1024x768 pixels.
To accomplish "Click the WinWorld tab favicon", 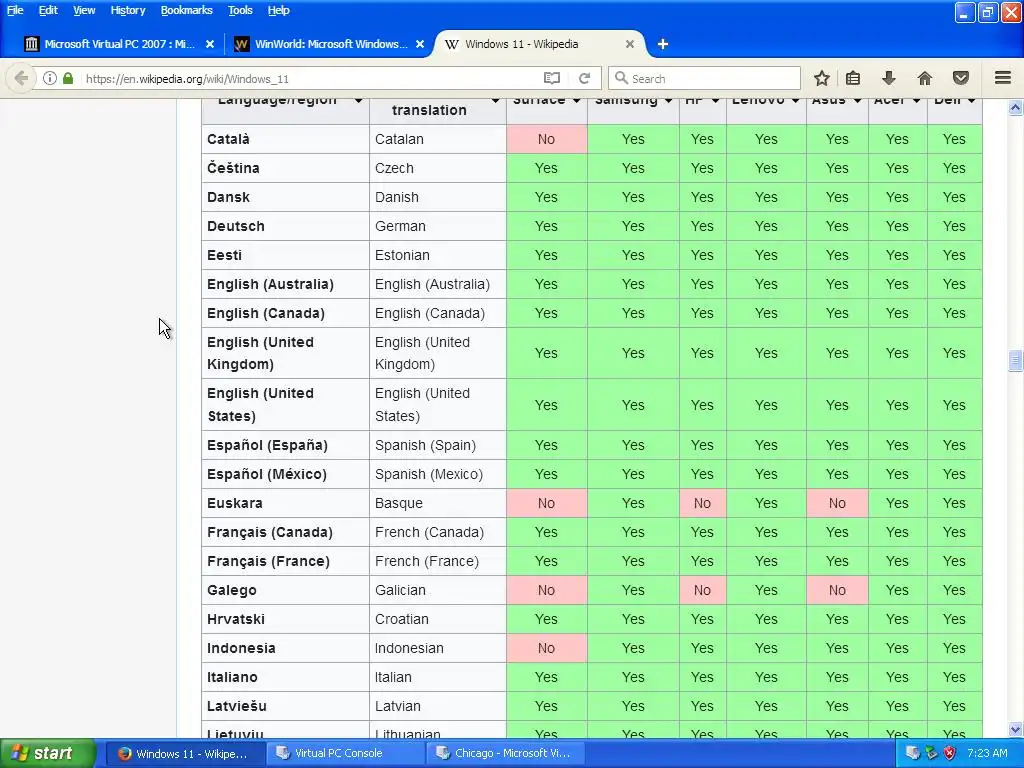I will coord(241,44).
